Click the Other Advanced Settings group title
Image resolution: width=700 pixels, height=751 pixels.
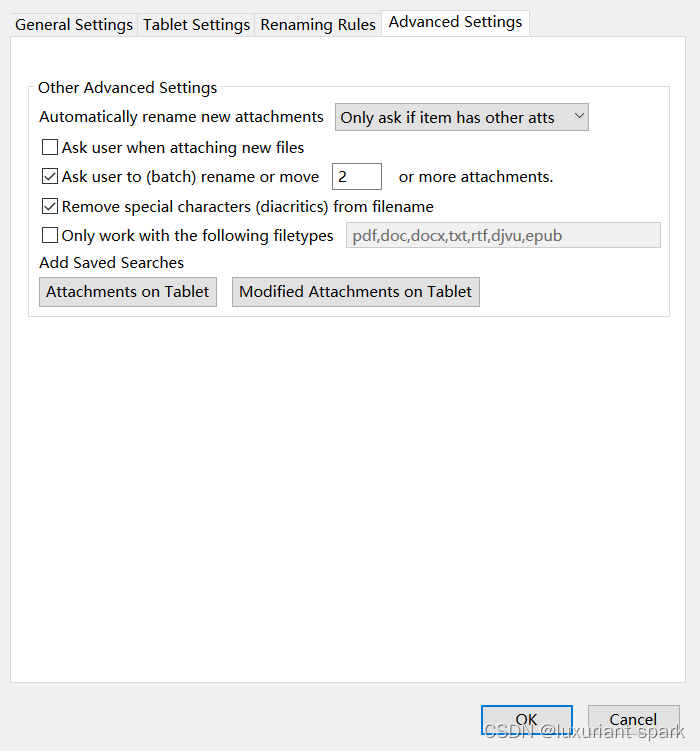(x=127, y=88)
